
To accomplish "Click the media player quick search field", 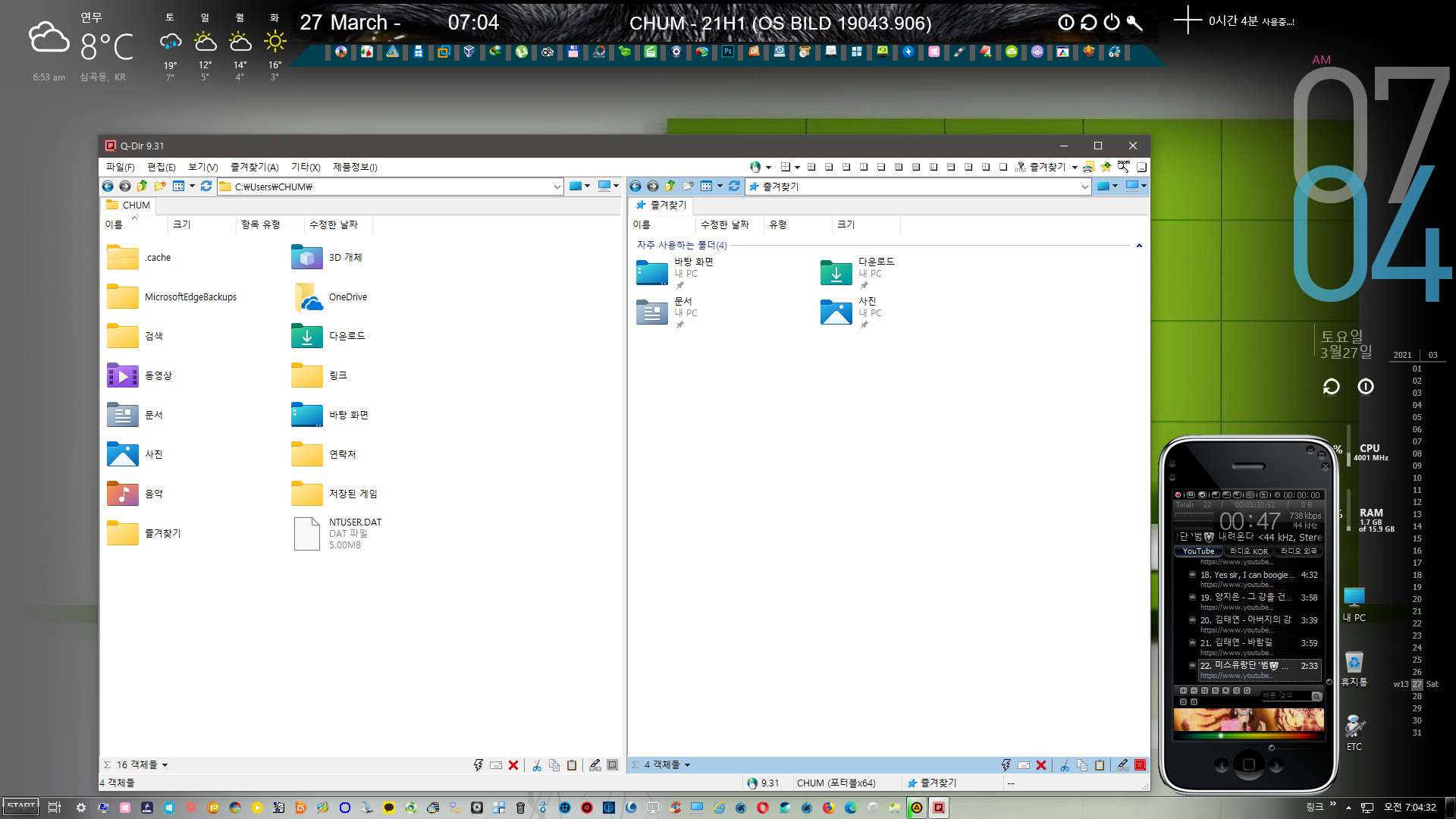I will [1285, 695].
